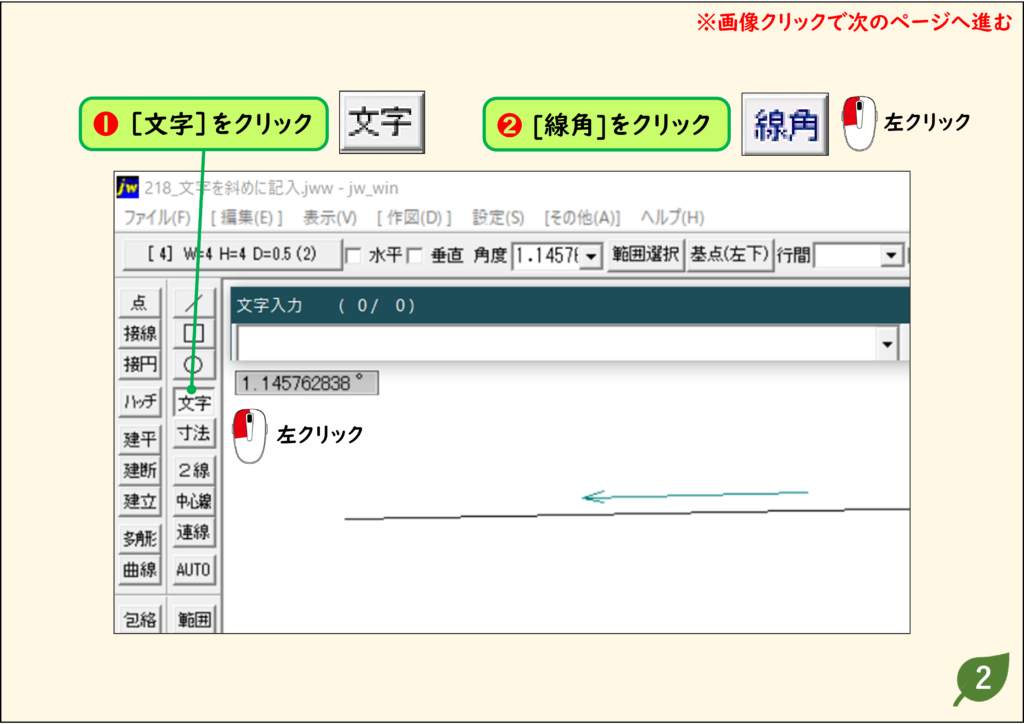Open the 角度 angle dropdown
The image size is (1024, 724).
point(591,256)
